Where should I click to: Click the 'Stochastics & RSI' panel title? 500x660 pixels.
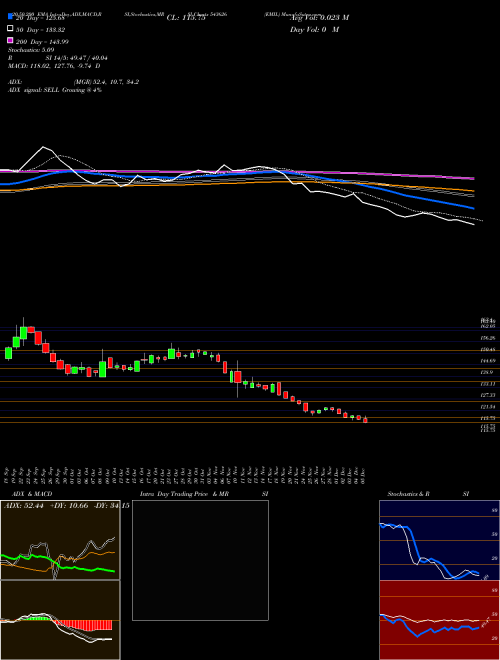[428, 494]
